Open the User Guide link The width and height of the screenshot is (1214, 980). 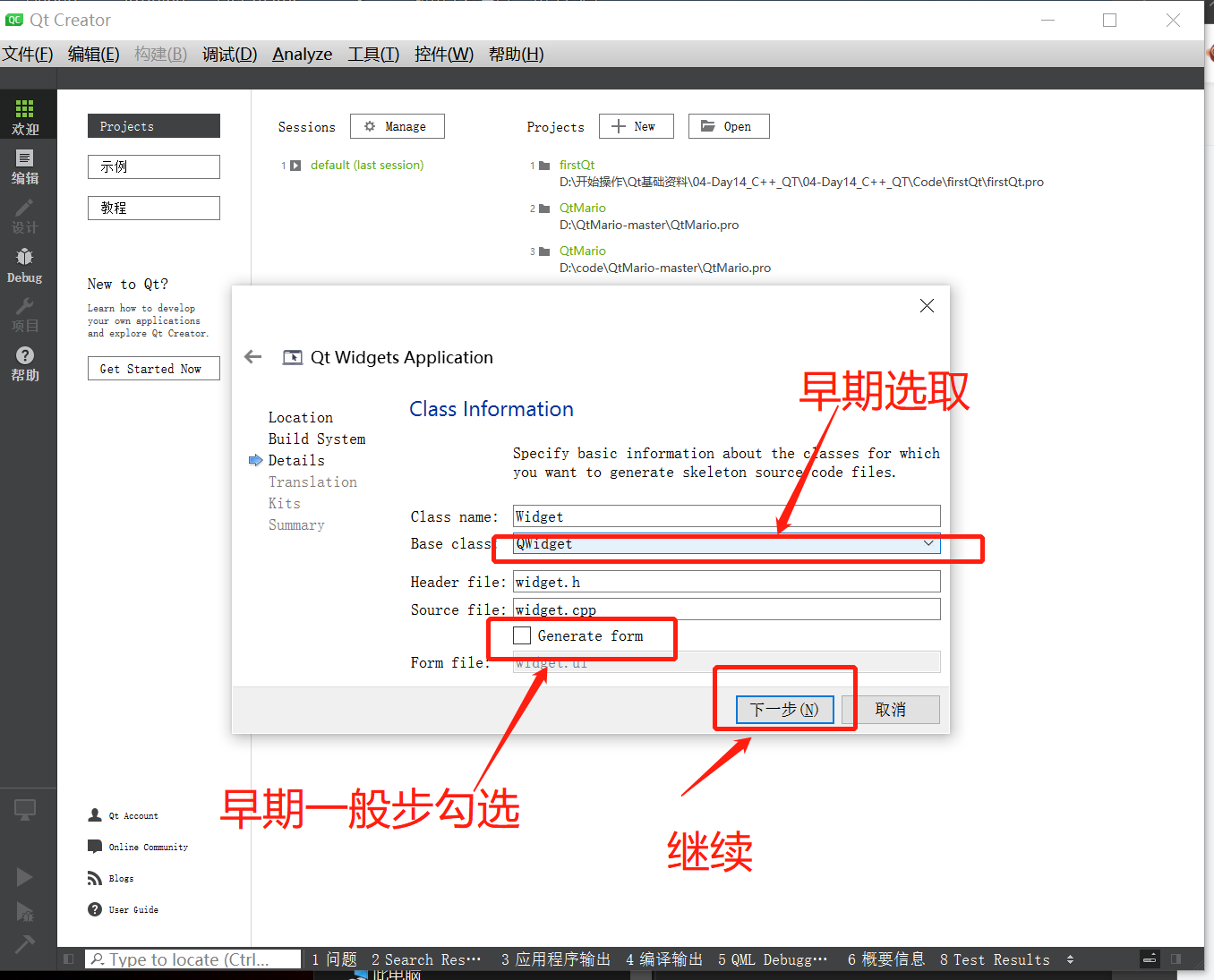[x=133, y=909]
